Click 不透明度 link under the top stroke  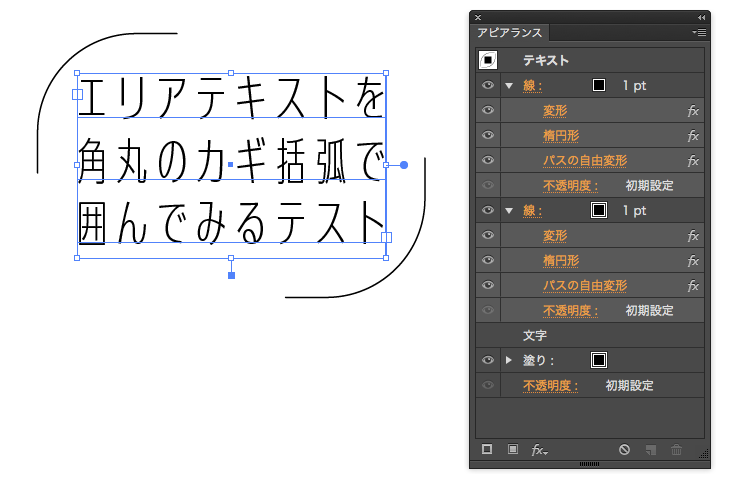(x=570, y=186)
